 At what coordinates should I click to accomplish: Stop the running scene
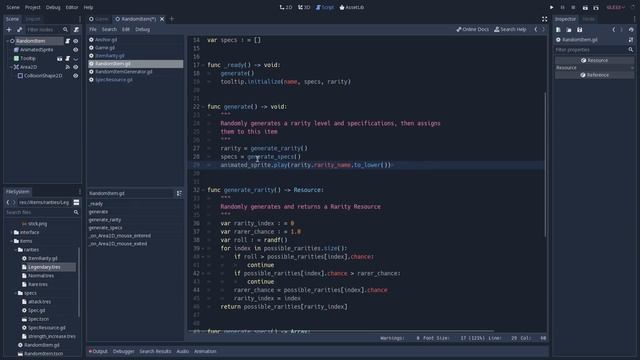coord(573,7)
